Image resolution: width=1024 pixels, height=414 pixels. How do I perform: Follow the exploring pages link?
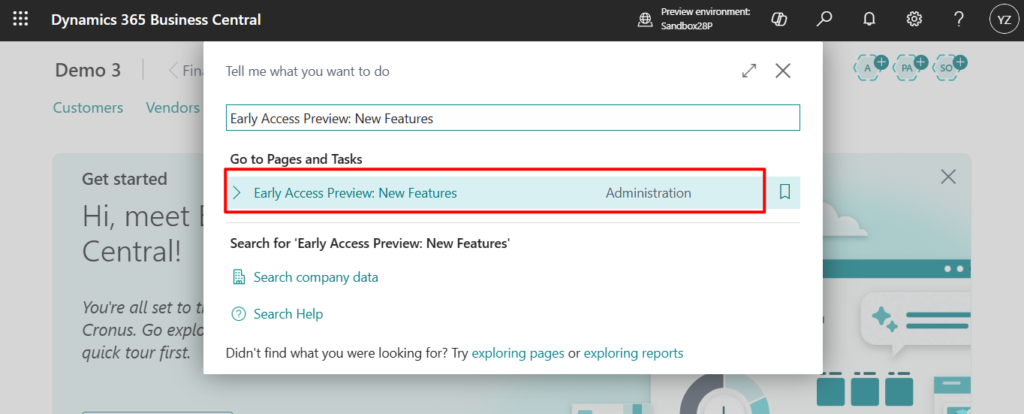[518, 353]
